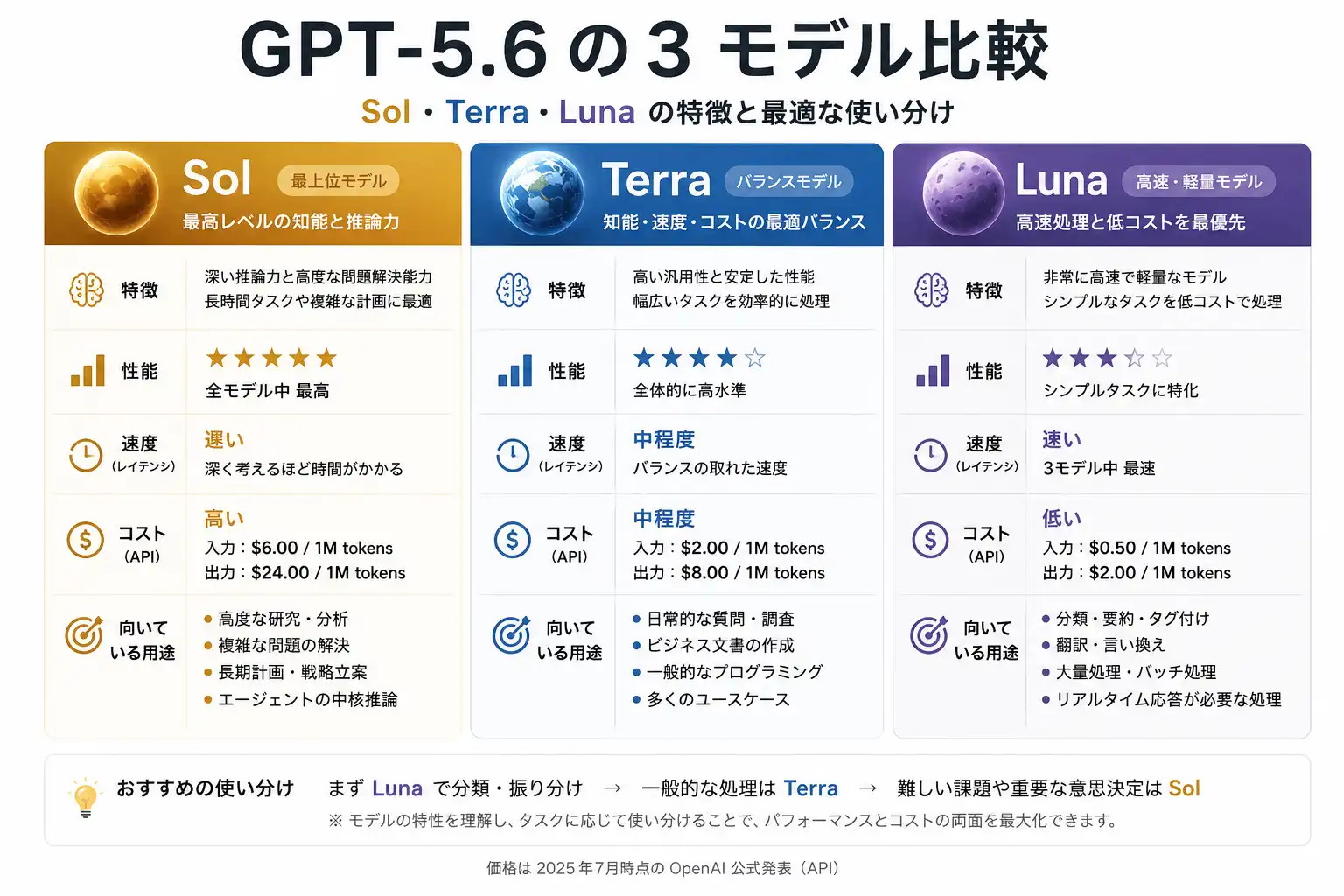Click the 全体的に高水準 text

pyautogui.click(x=689, y=390)
